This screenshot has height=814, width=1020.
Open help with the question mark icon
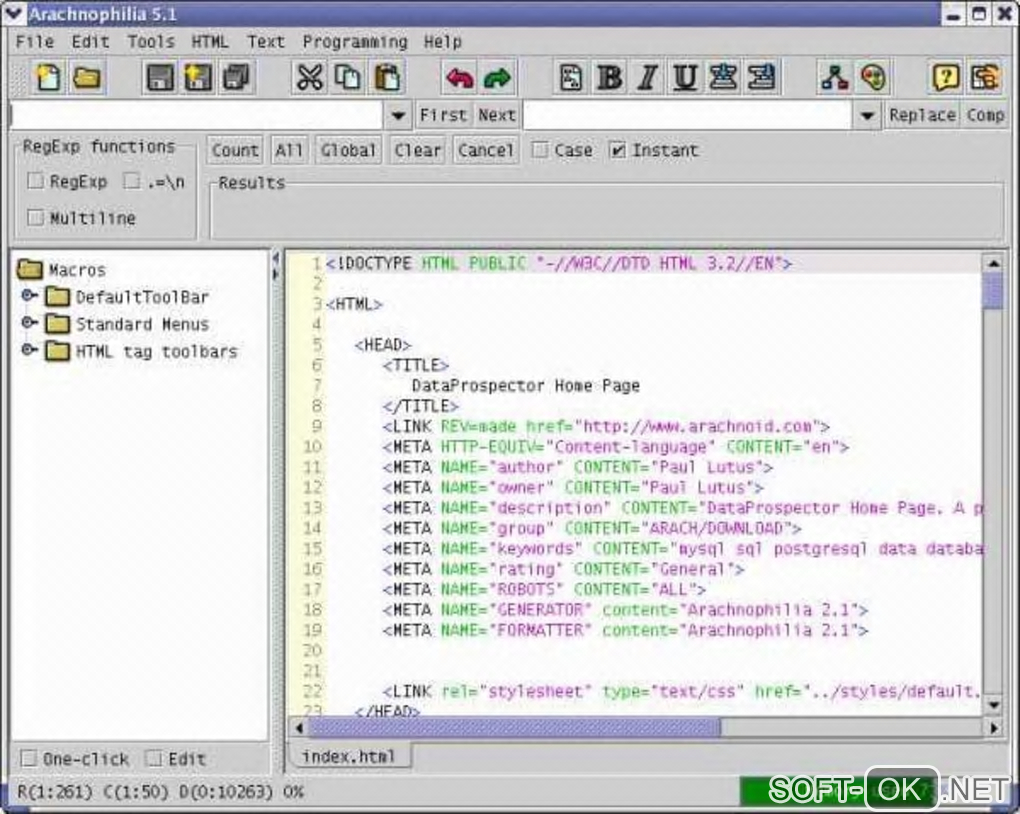pyautogui.click(x=945, y=77)
